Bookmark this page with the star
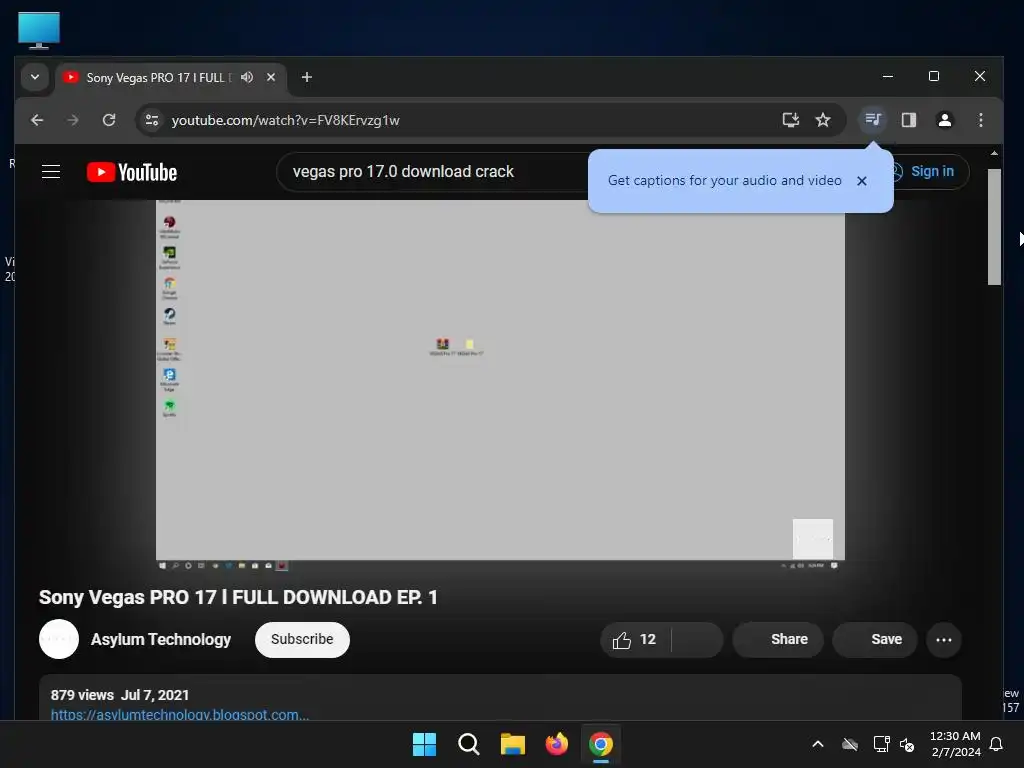The height and width of the screenshot is (768, 1024). [823, 120]
